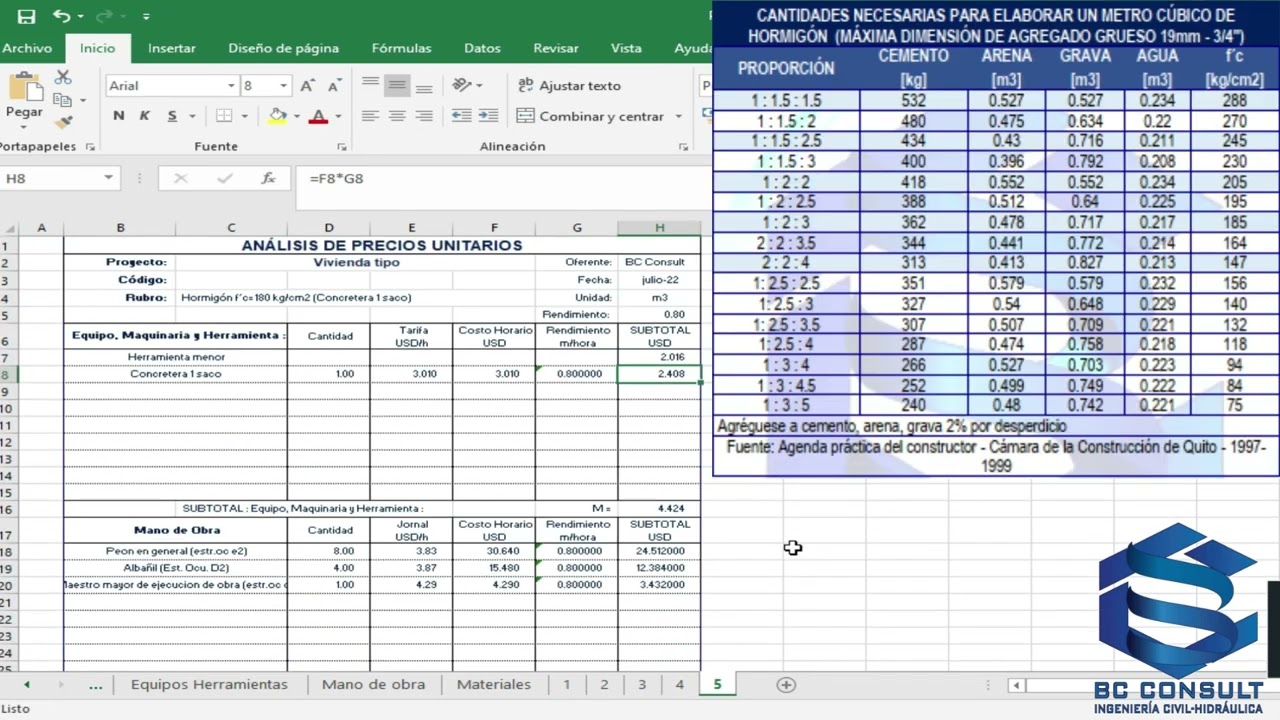Open the fill color dropdown arrow

tap(296, 117)
